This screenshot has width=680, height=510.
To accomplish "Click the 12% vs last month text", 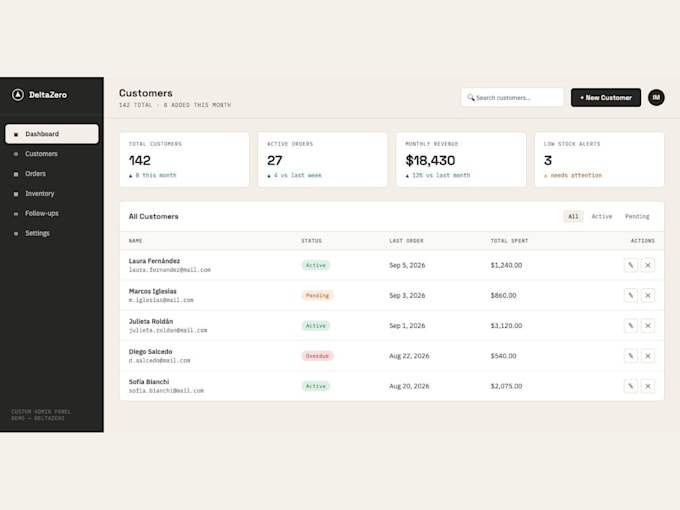I will point(438,175).
